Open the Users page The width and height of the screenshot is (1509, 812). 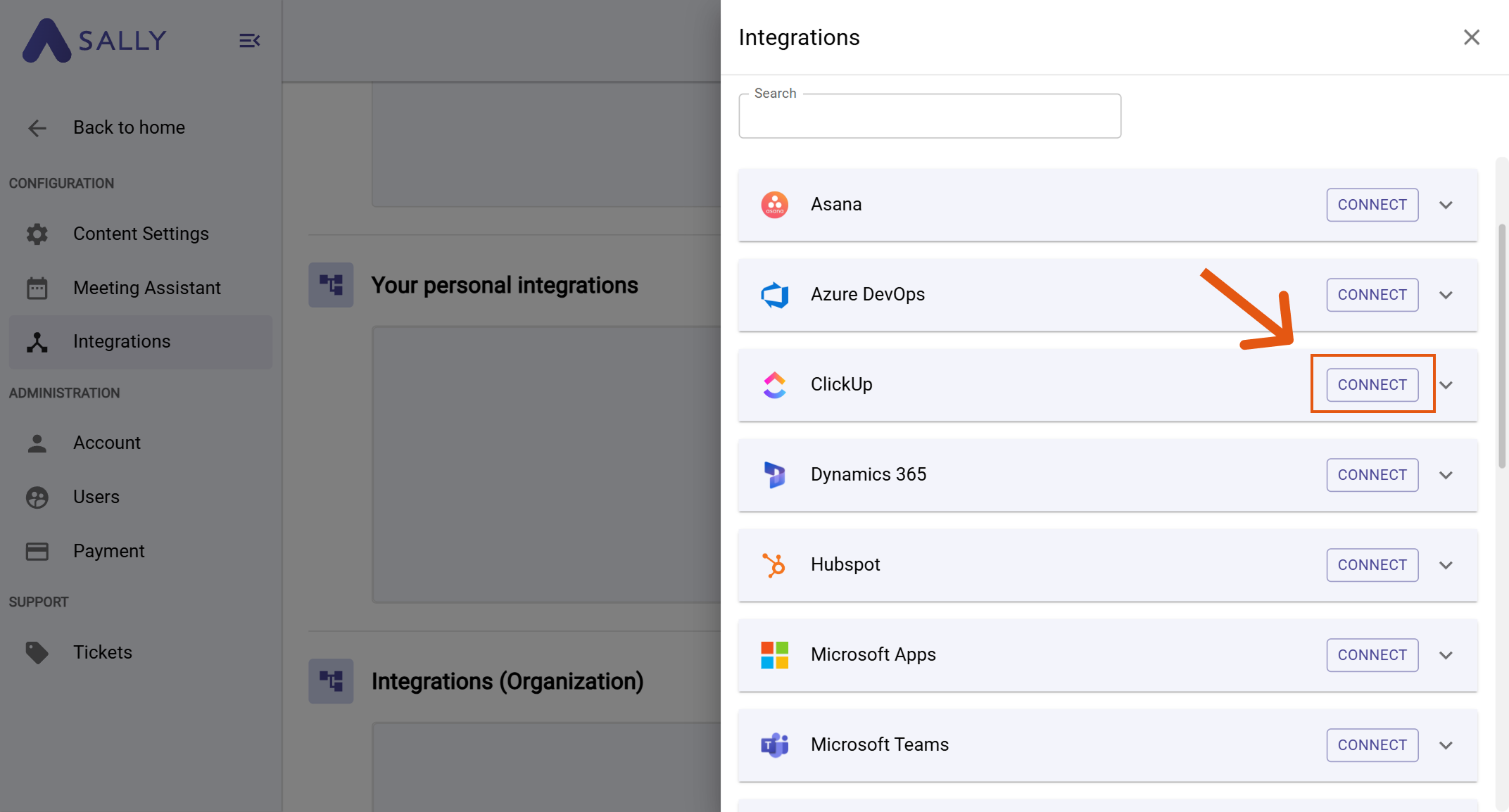(x=141, y=497)
